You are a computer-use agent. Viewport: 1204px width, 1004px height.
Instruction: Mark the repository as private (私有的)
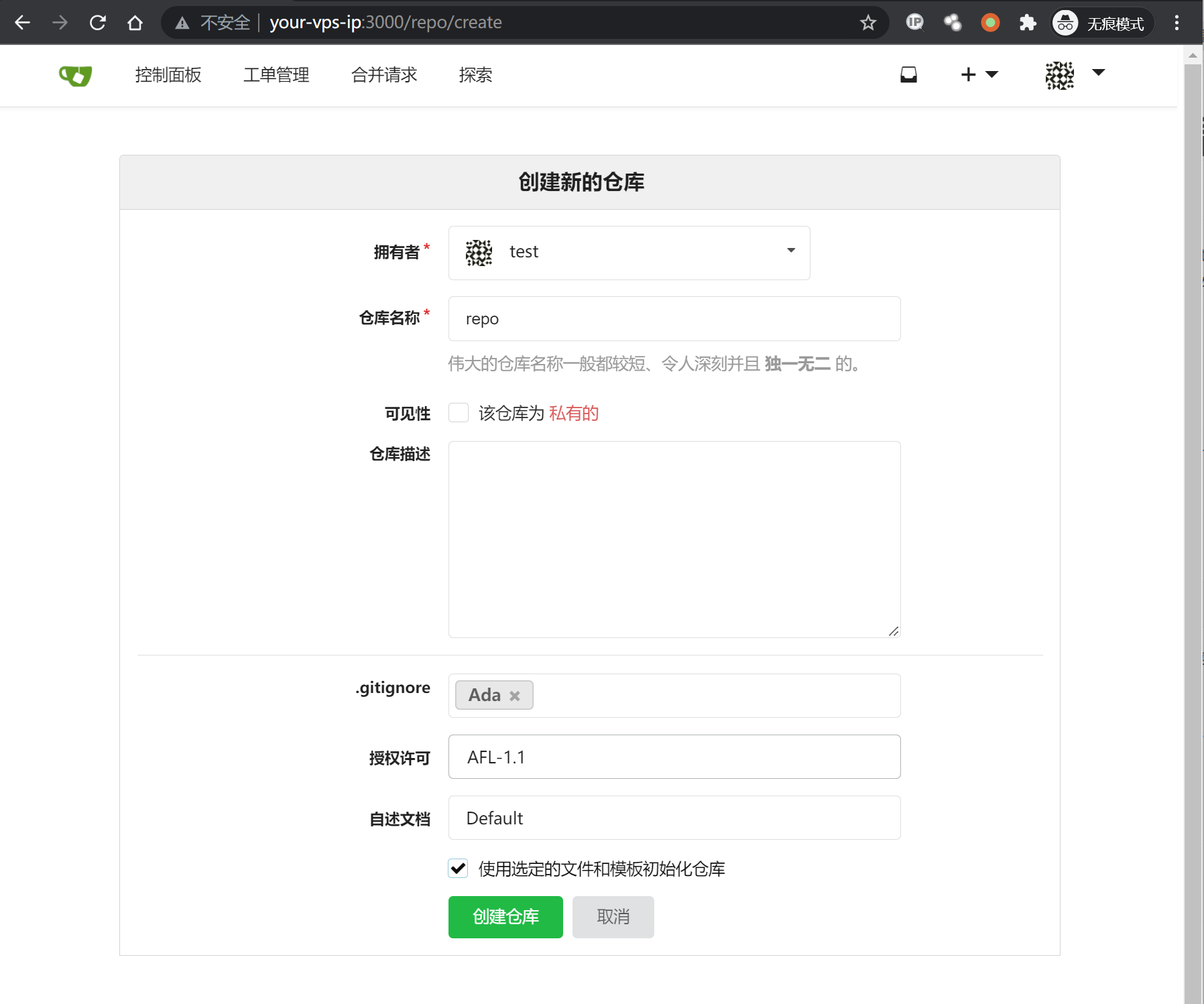click(459, 413)
